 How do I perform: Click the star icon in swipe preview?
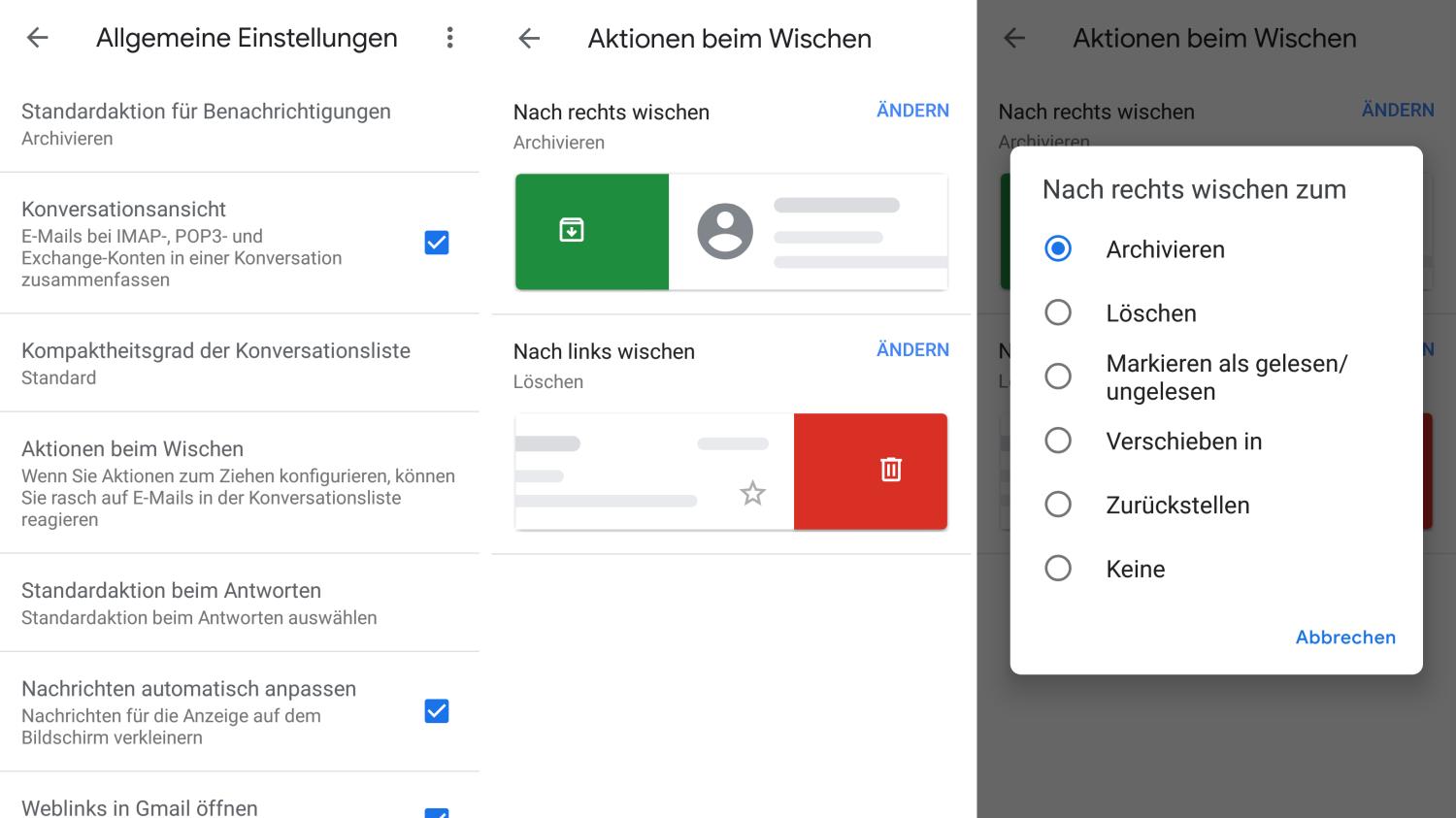[752, 493]
